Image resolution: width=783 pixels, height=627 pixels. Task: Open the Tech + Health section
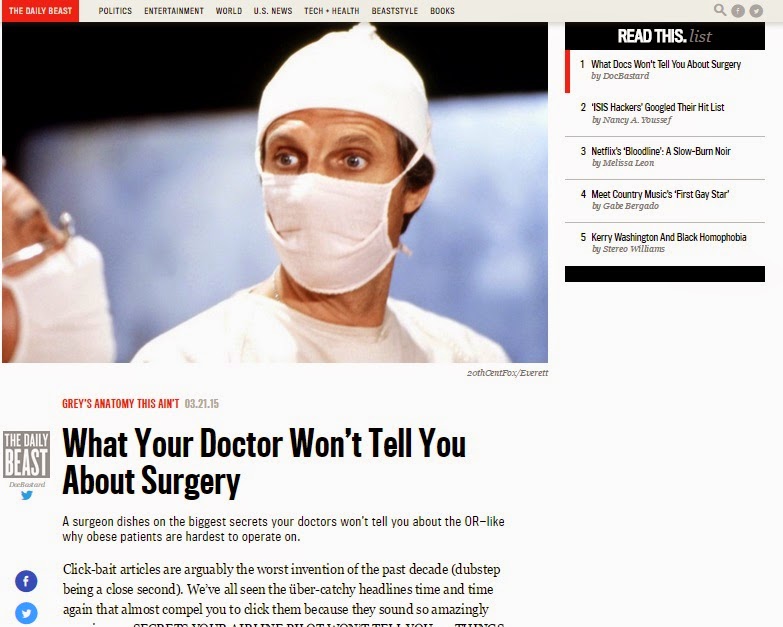(332, 10)
